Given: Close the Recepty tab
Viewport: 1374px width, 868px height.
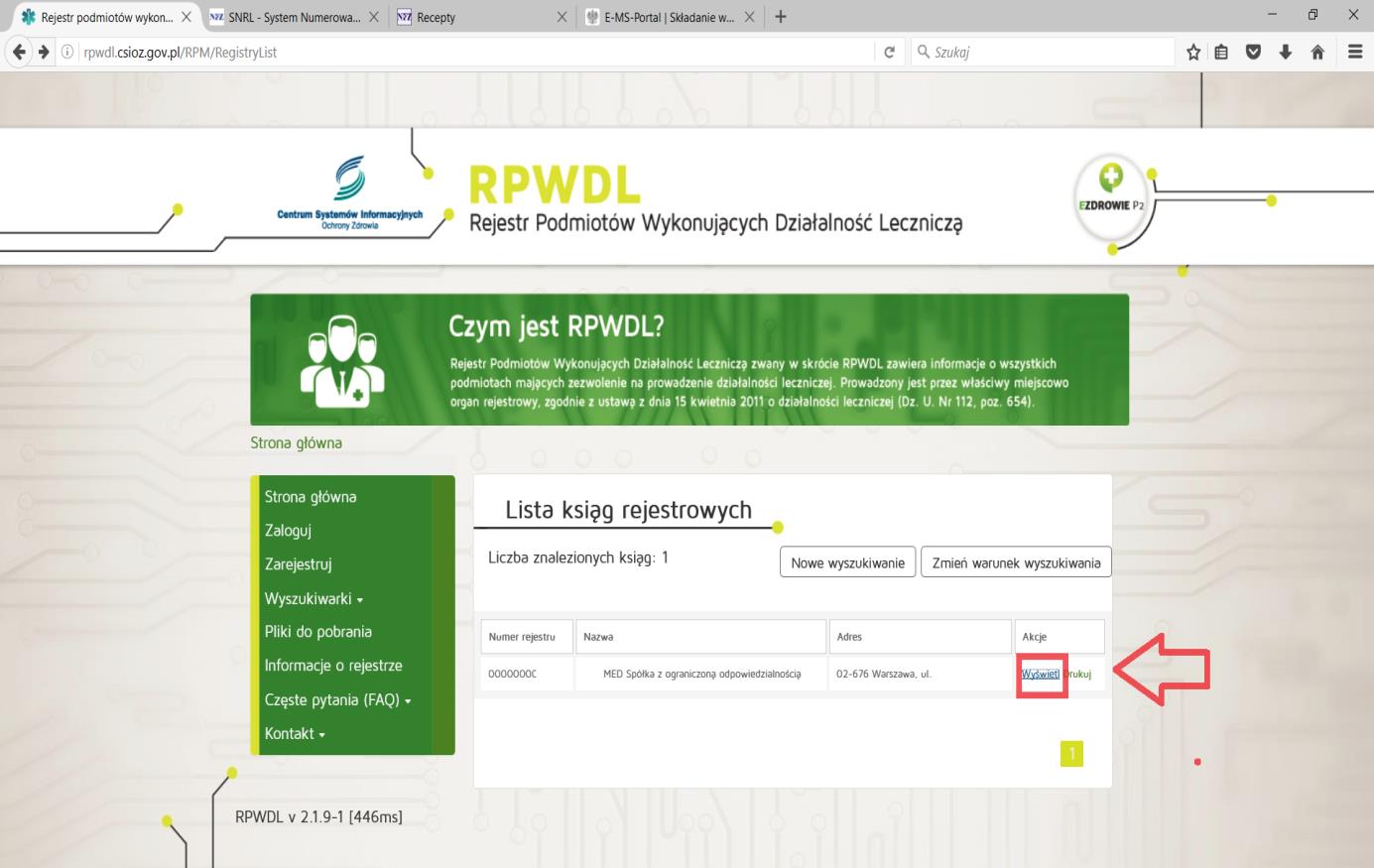Looking at the screenshot, I should tap(562, 17).
